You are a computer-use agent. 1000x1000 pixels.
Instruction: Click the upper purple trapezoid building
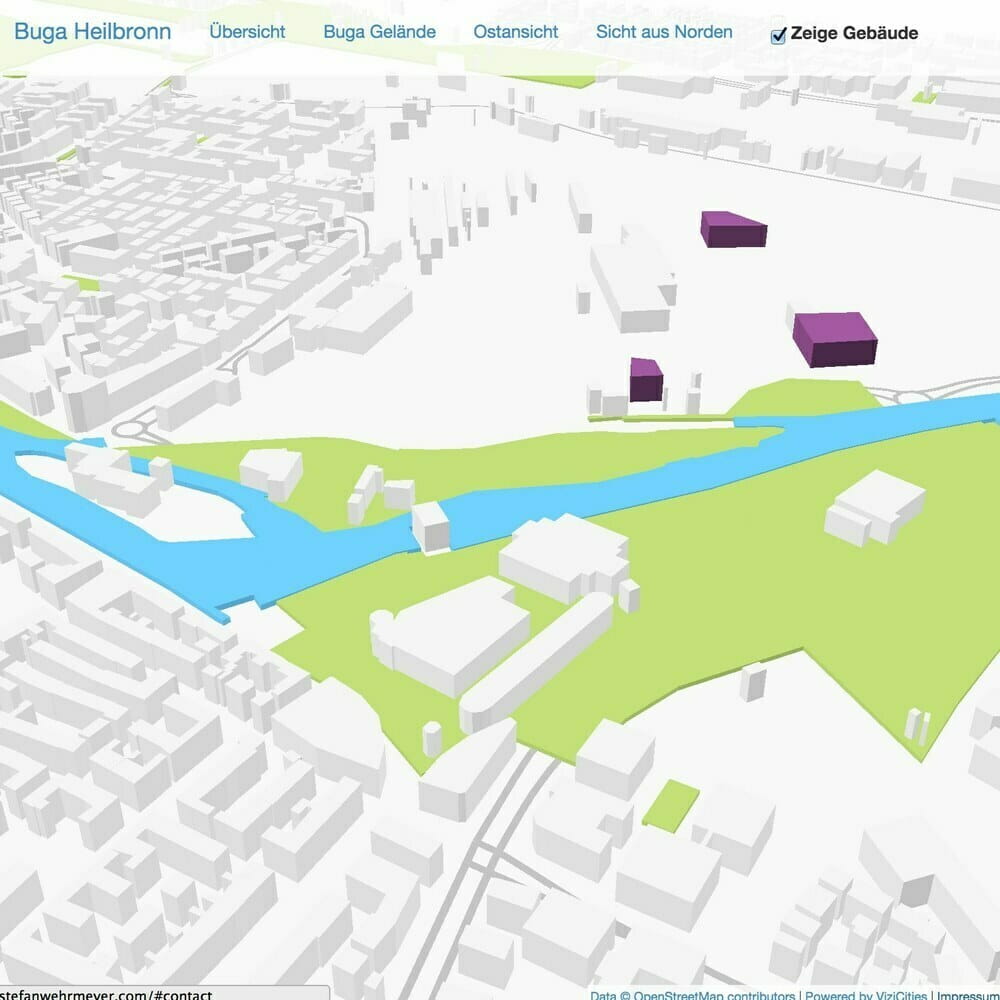pyautogui.click(x=733, y=228)
